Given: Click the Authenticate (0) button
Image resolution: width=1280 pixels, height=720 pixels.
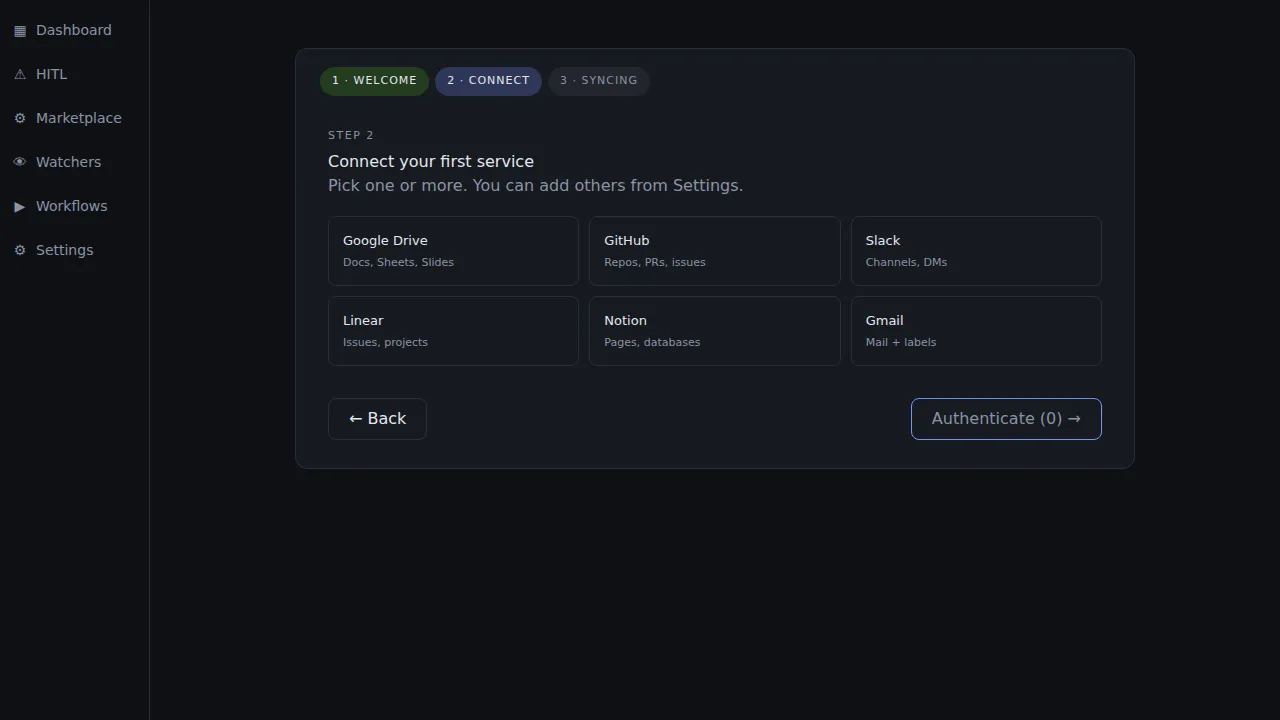Looking at the screenshot, I should (1006, 419).
